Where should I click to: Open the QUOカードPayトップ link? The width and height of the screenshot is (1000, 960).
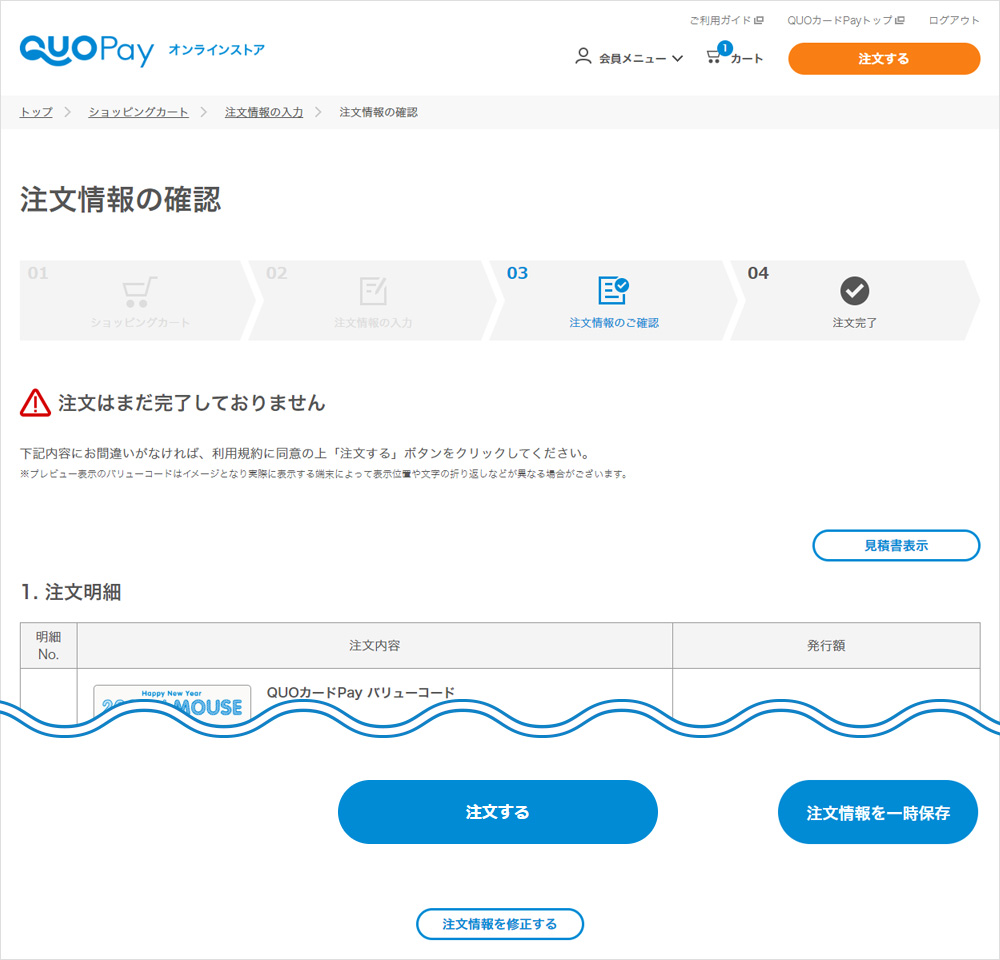pyautogui.click(x=845, y=20)
